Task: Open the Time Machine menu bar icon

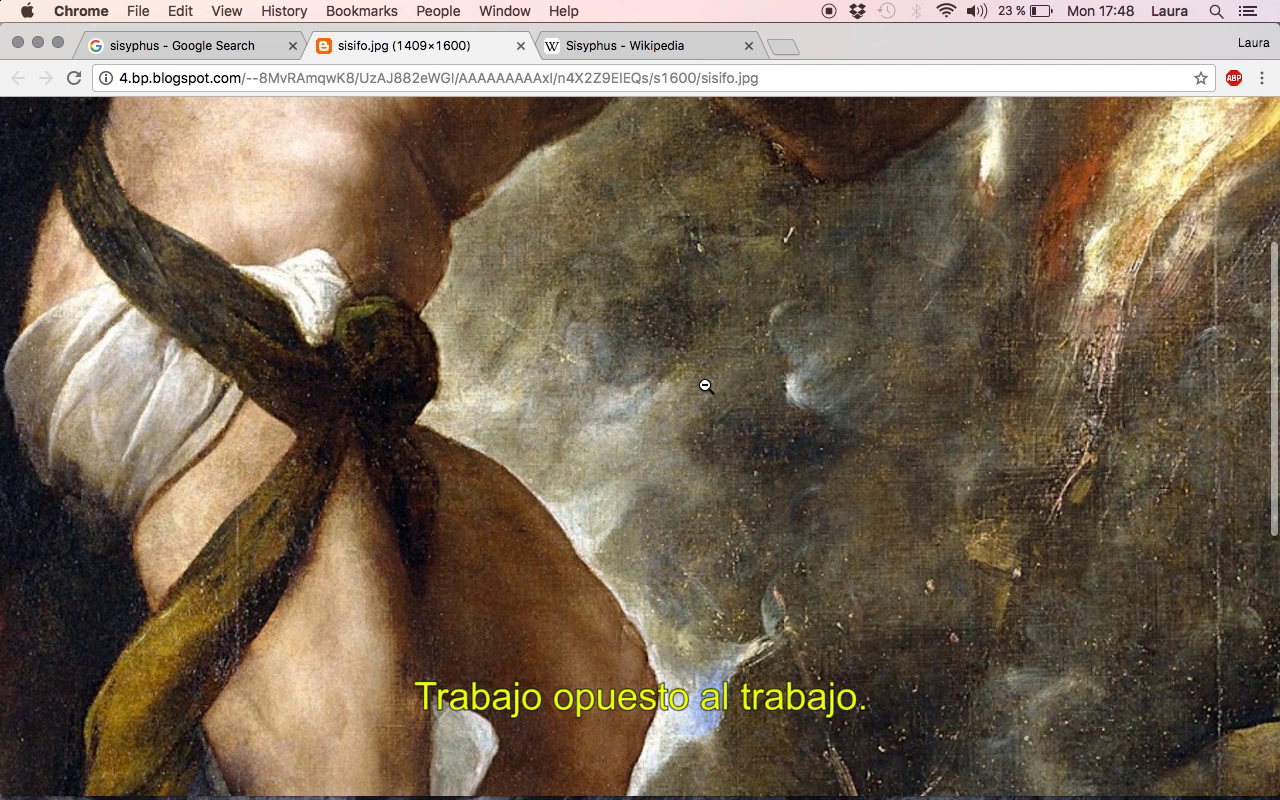Action: tap(887, 11)
